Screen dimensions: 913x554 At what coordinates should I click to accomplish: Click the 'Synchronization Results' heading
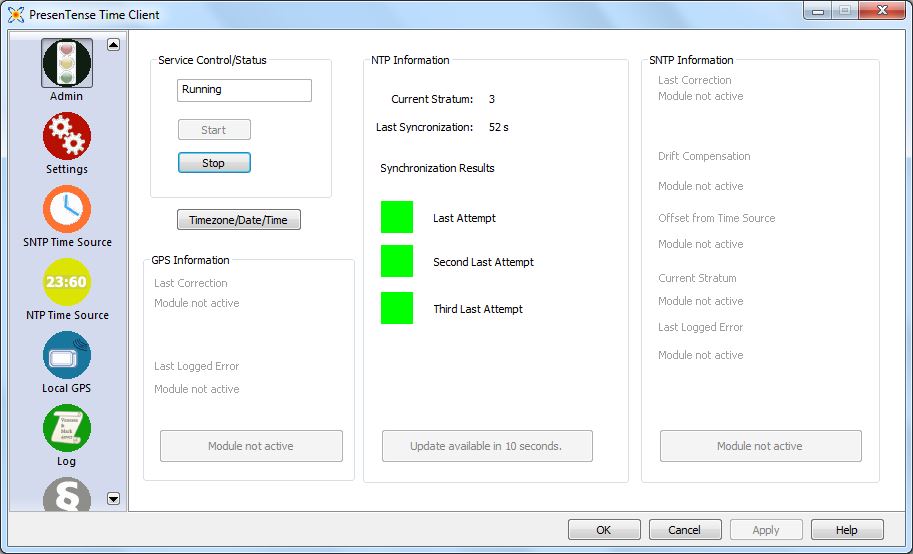click(x=437, y=168)
